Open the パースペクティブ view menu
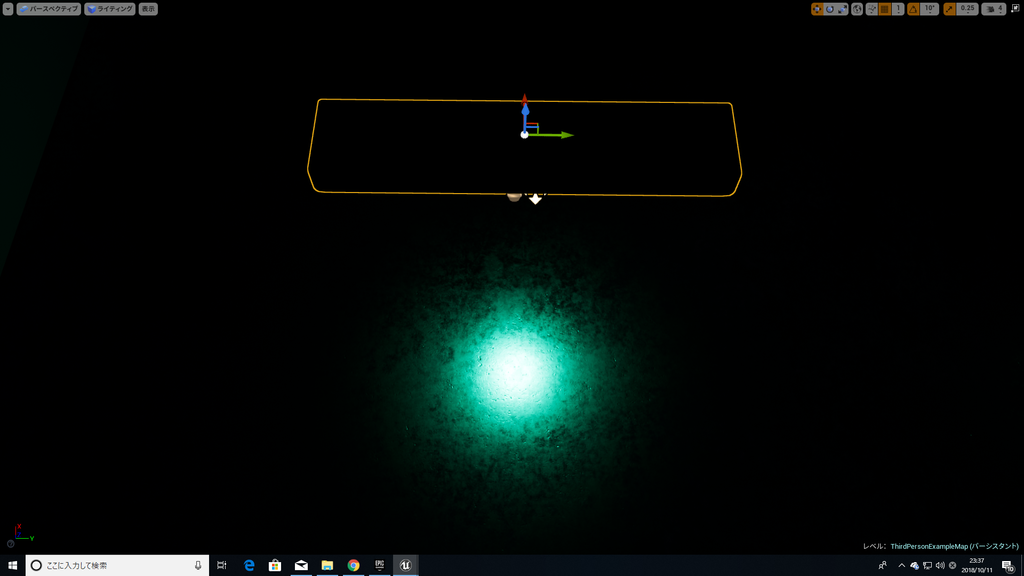This screenshot has width=1024, height=576. [x=48, y=8]
